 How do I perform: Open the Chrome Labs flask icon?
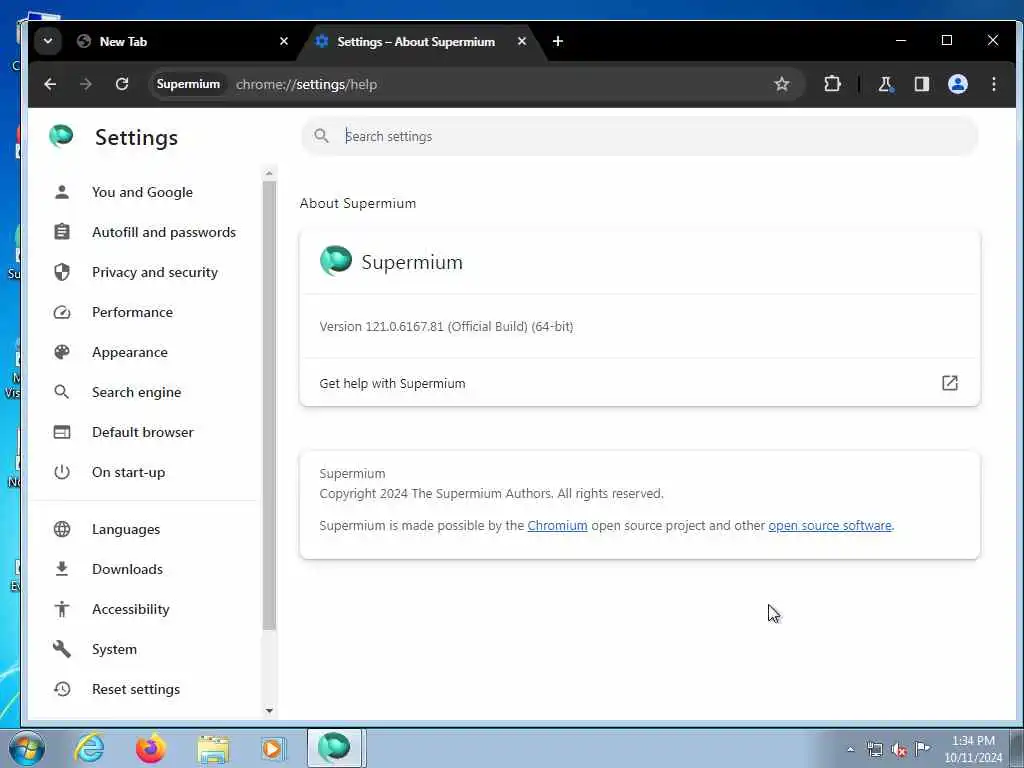[885, 84]
